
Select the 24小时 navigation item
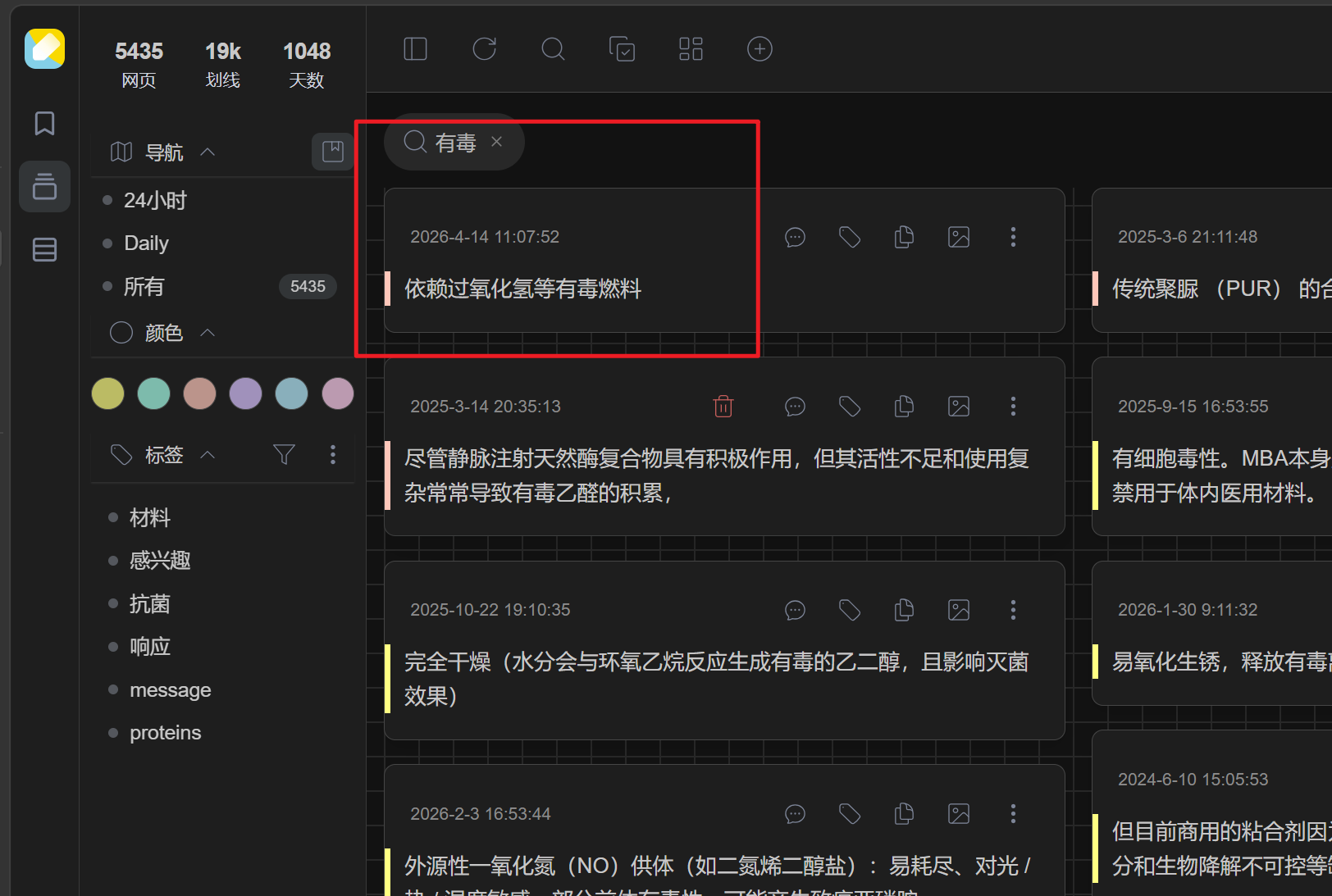tap(155, 201)
